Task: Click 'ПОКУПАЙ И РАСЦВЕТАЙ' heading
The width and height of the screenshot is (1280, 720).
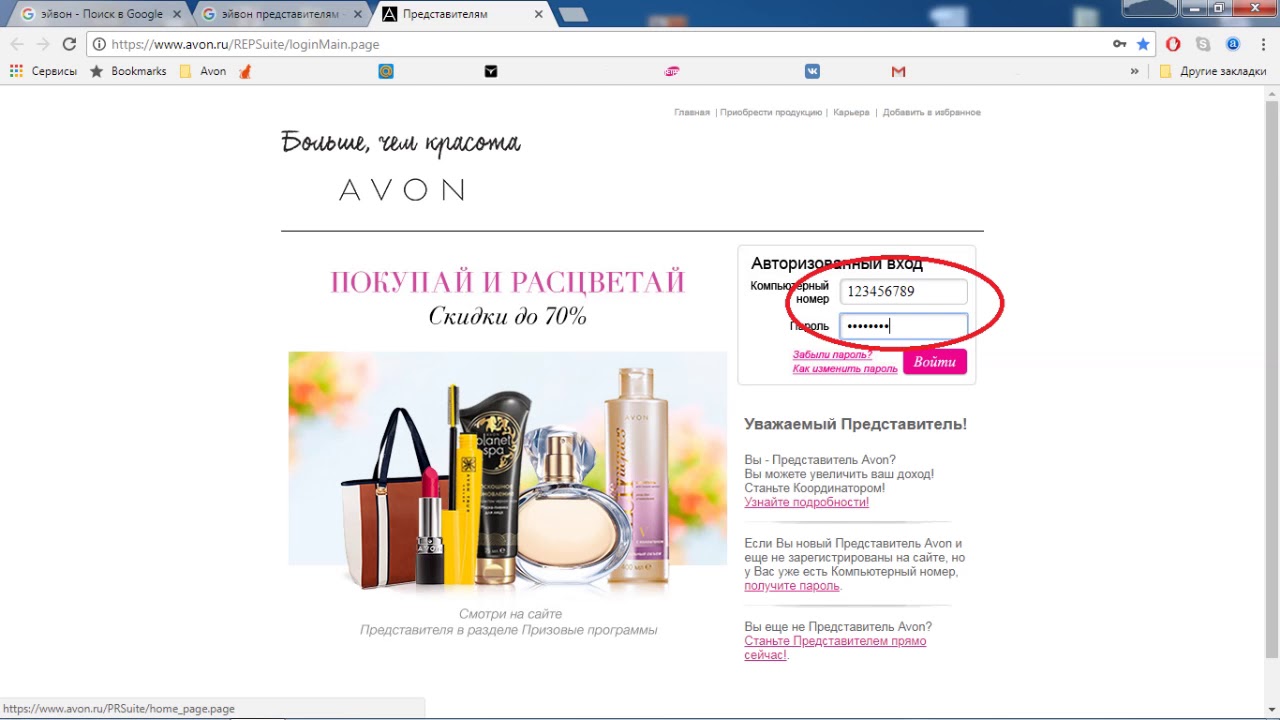Action: click(x=508, y=282)
